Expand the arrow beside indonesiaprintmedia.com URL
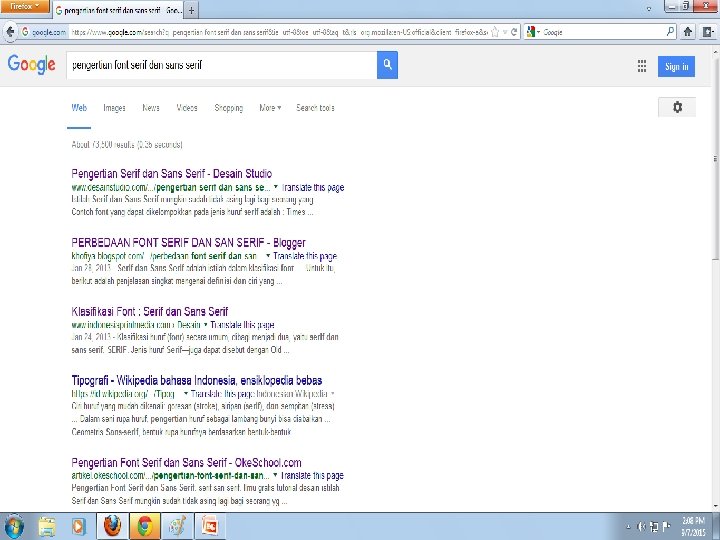The image size is (720, 540). [206, 324]
